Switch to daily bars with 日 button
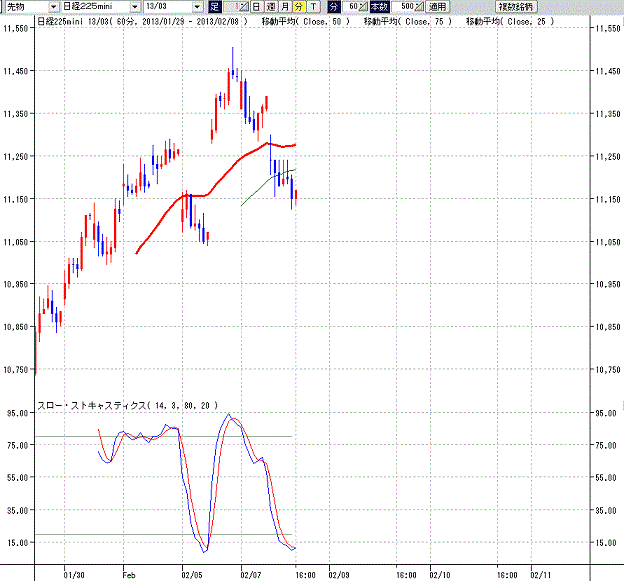The image size is (624, 581). tap(257, 7)
